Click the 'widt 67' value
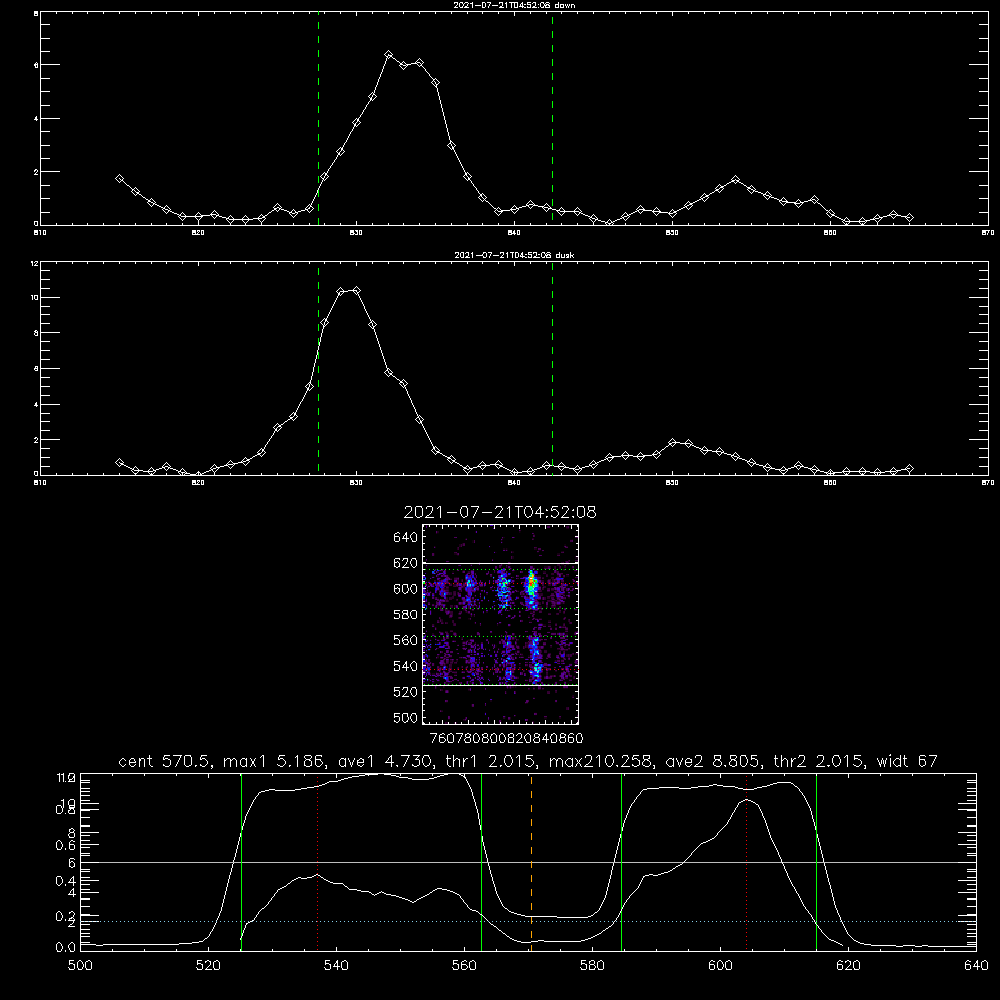Image resolution: width=1000 pixels, height=1000 pixels. pyautogui.click(x=909, y=761)
